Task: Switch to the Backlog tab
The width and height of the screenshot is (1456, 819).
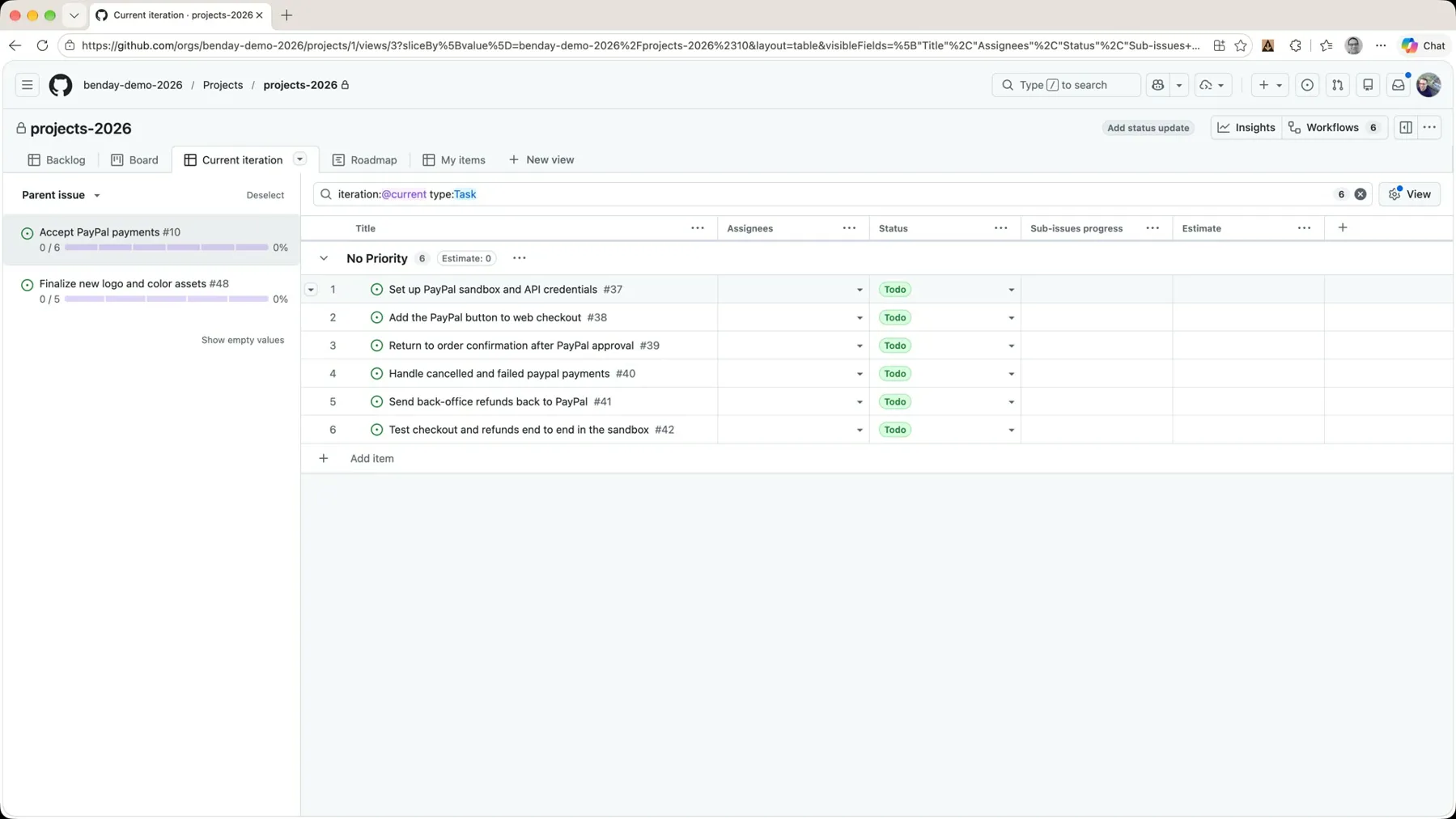Action: 57,160
